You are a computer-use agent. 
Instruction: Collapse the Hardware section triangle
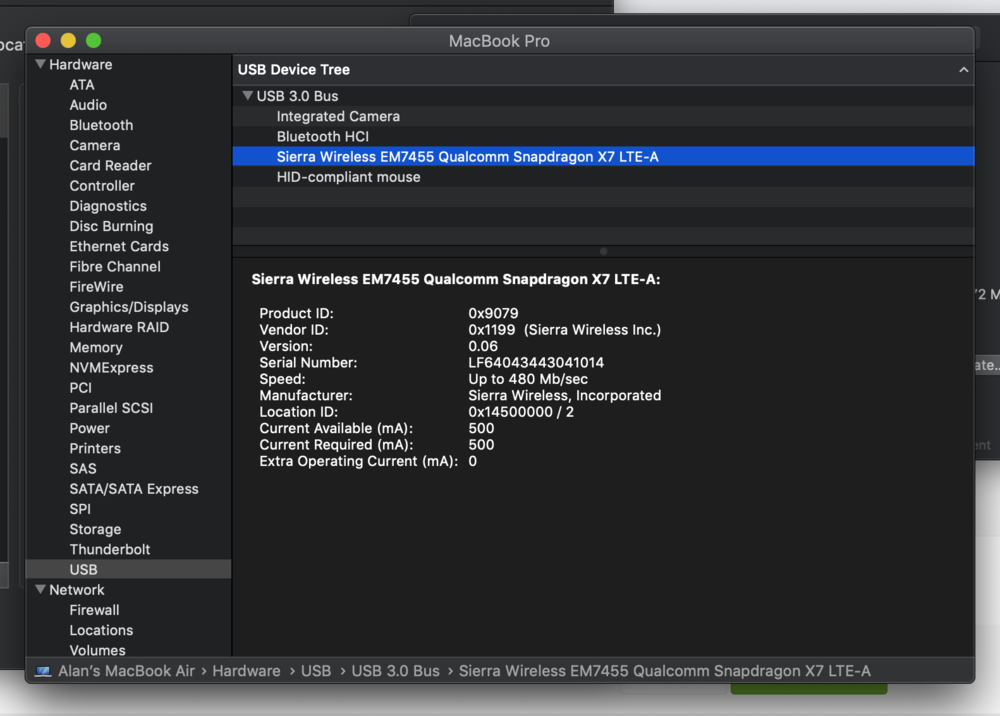tap(40, 64)
